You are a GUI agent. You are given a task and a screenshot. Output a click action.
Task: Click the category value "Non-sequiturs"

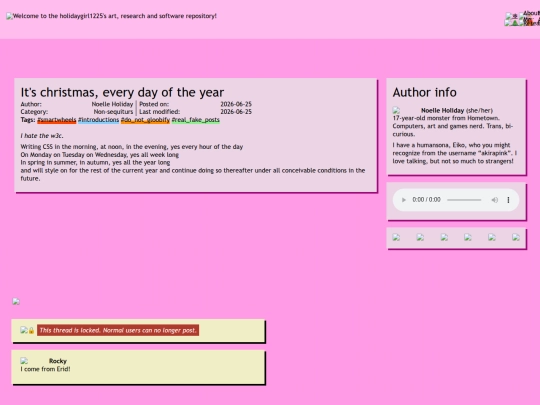pyautogui.click(x=113, y=112)
